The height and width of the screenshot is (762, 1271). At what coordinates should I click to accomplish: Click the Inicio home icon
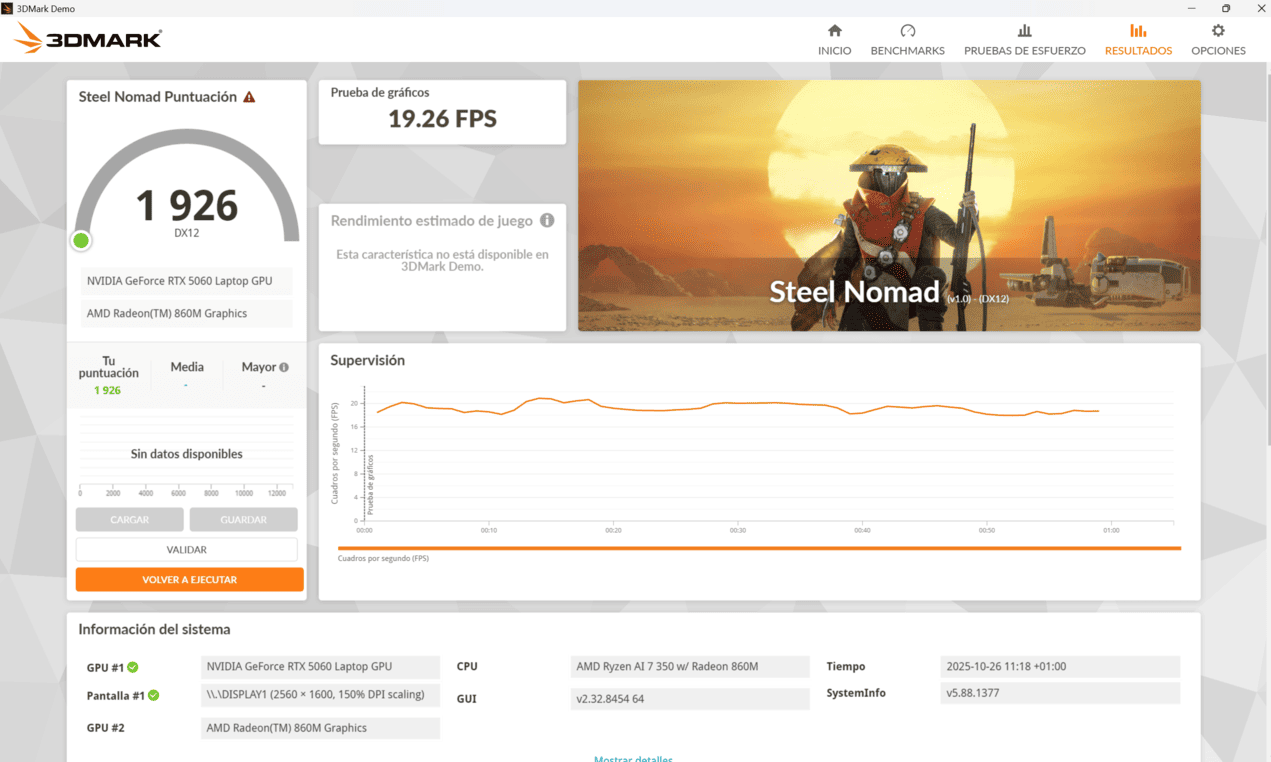click(x=834, y=31)
